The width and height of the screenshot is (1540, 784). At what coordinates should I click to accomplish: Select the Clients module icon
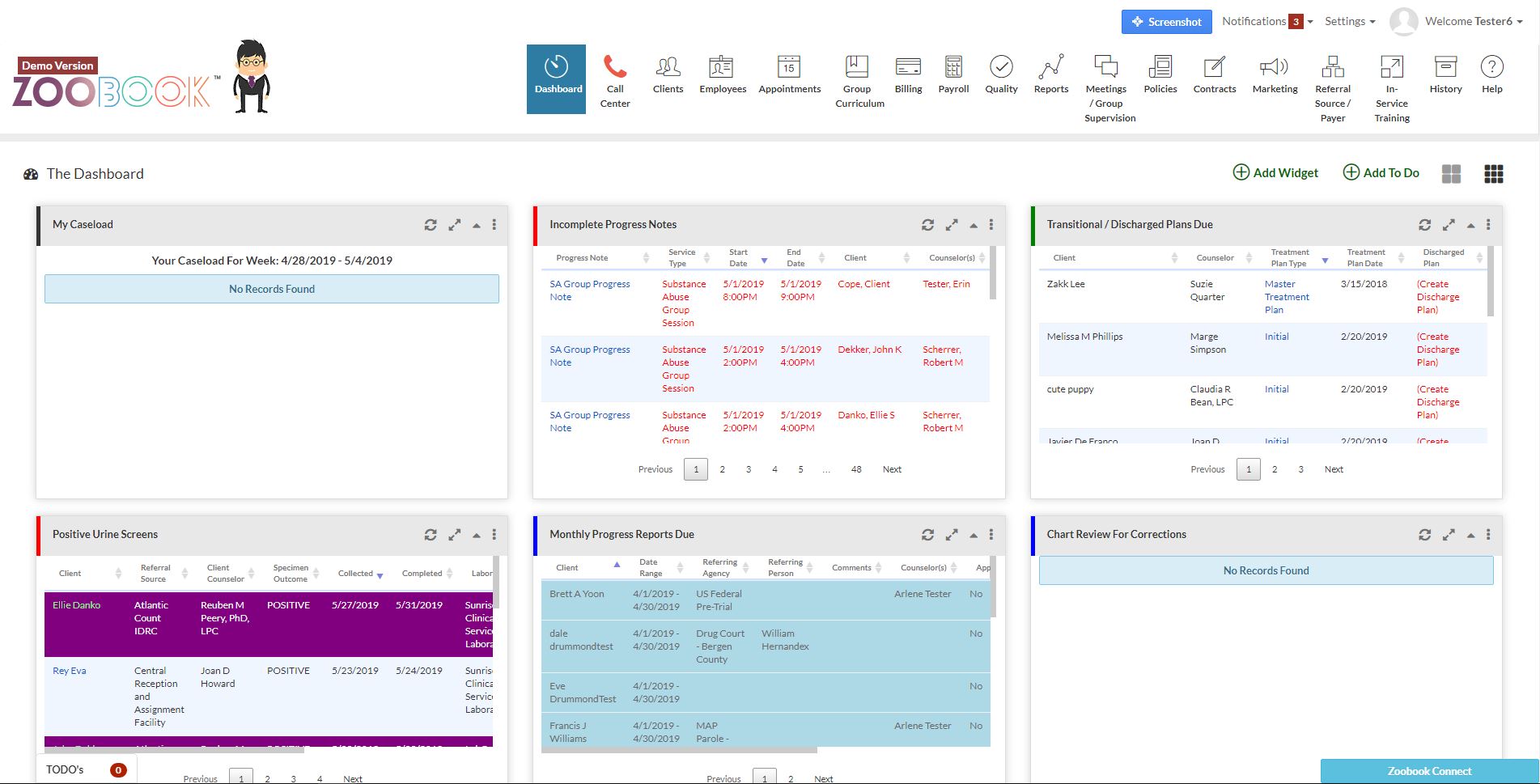tap(668, 74)
